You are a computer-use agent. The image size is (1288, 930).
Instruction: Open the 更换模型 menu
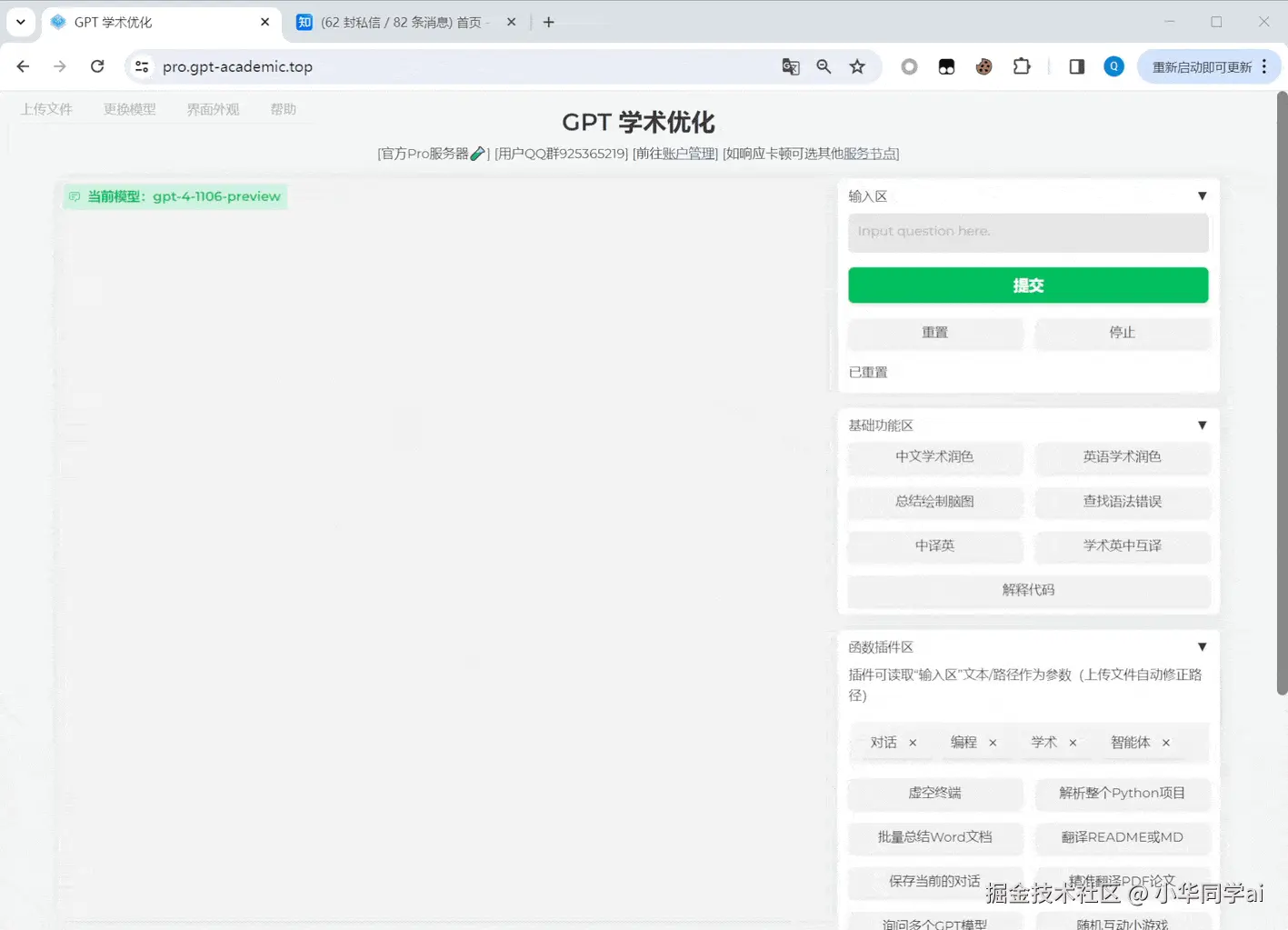130,109
